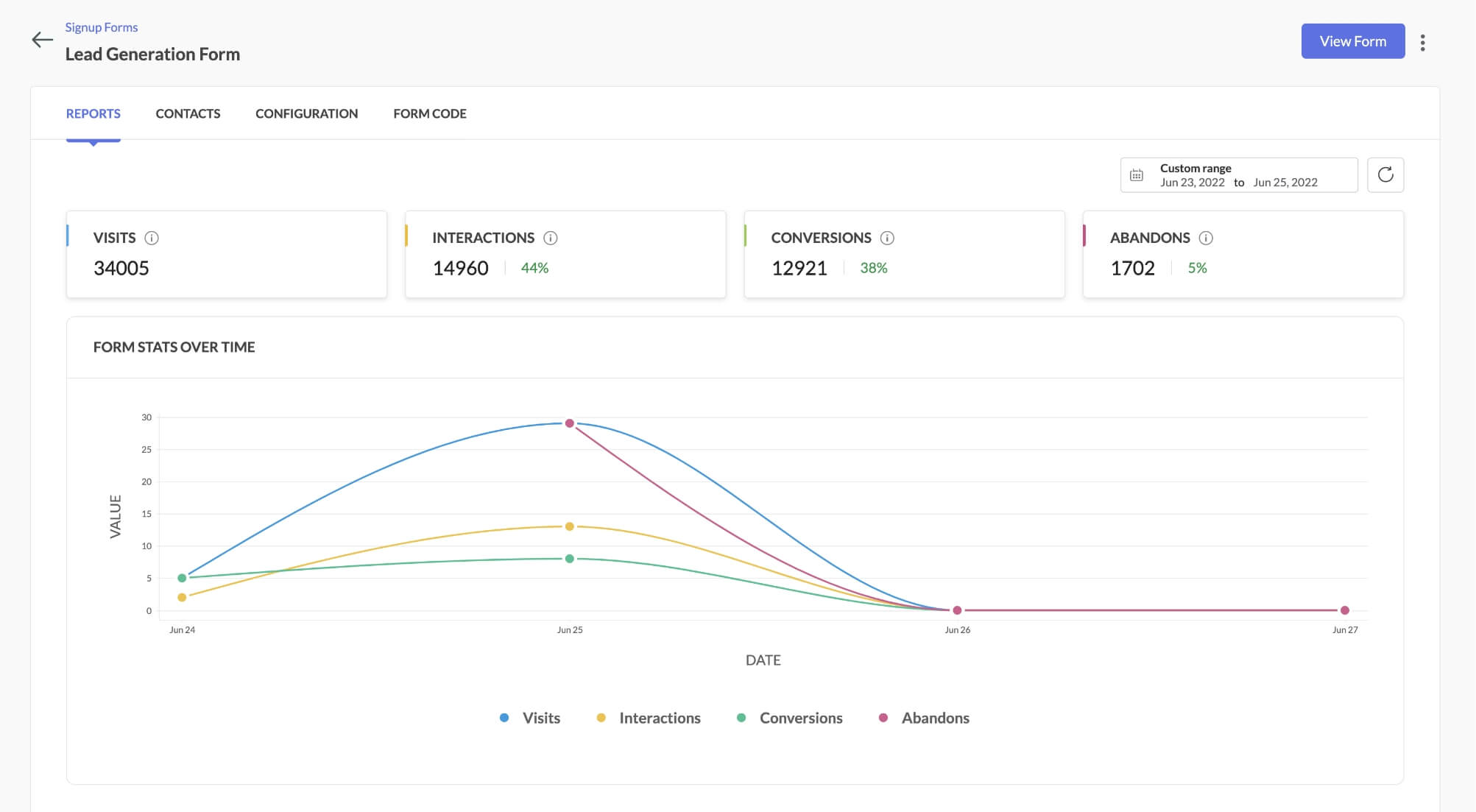Switch to the FORM CODE tab
1476x812 pixels.
coord(430,113)
